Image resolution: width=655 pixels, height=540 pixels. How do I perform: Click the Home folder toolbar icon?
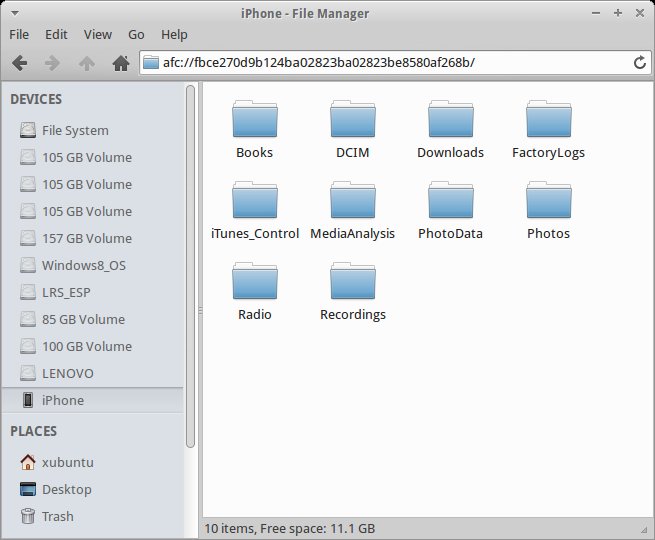point(121,63)
